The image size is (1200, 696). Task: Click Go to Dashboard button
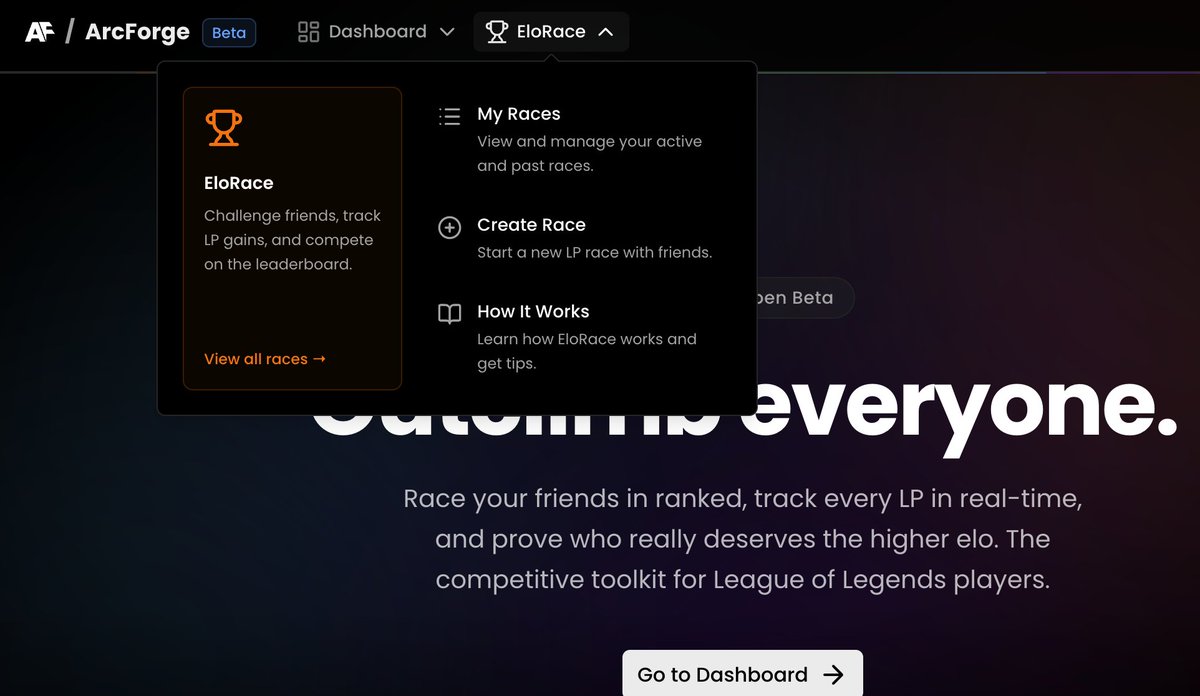pyautogui.click(x=742, y=674)
